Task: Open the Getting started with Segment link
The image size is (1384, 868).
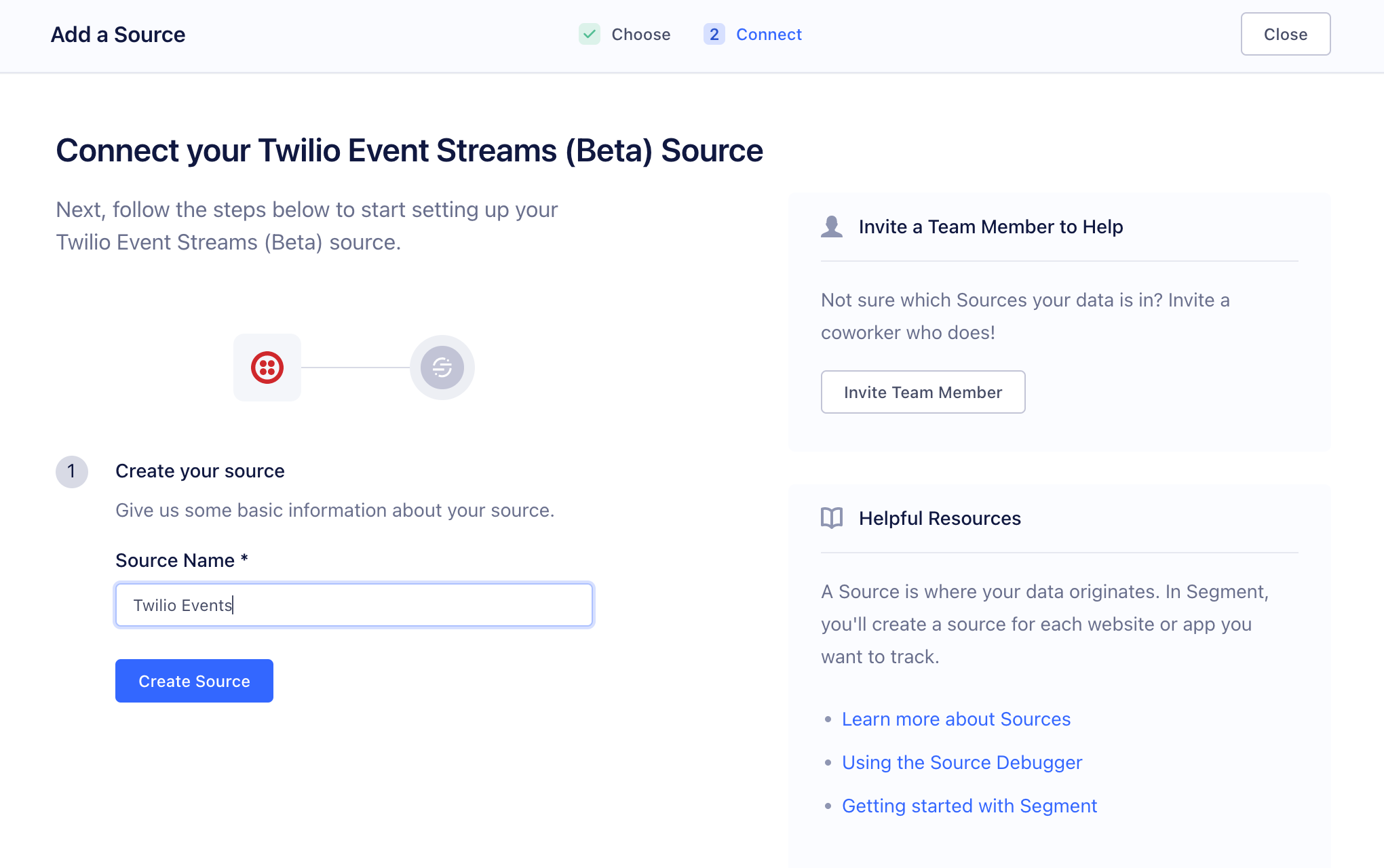Action: (969, 806)
